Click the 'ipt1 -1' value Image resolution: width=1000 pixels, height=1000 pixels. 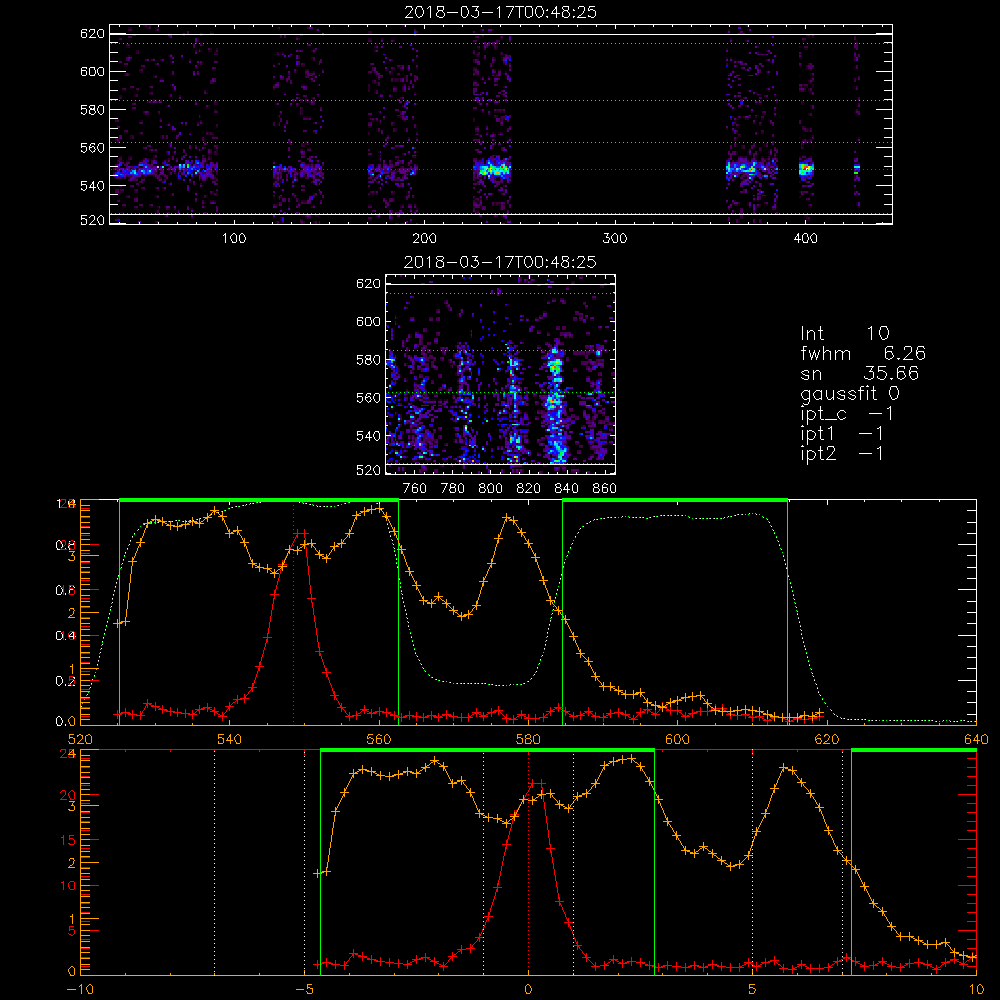pos(842,434)
